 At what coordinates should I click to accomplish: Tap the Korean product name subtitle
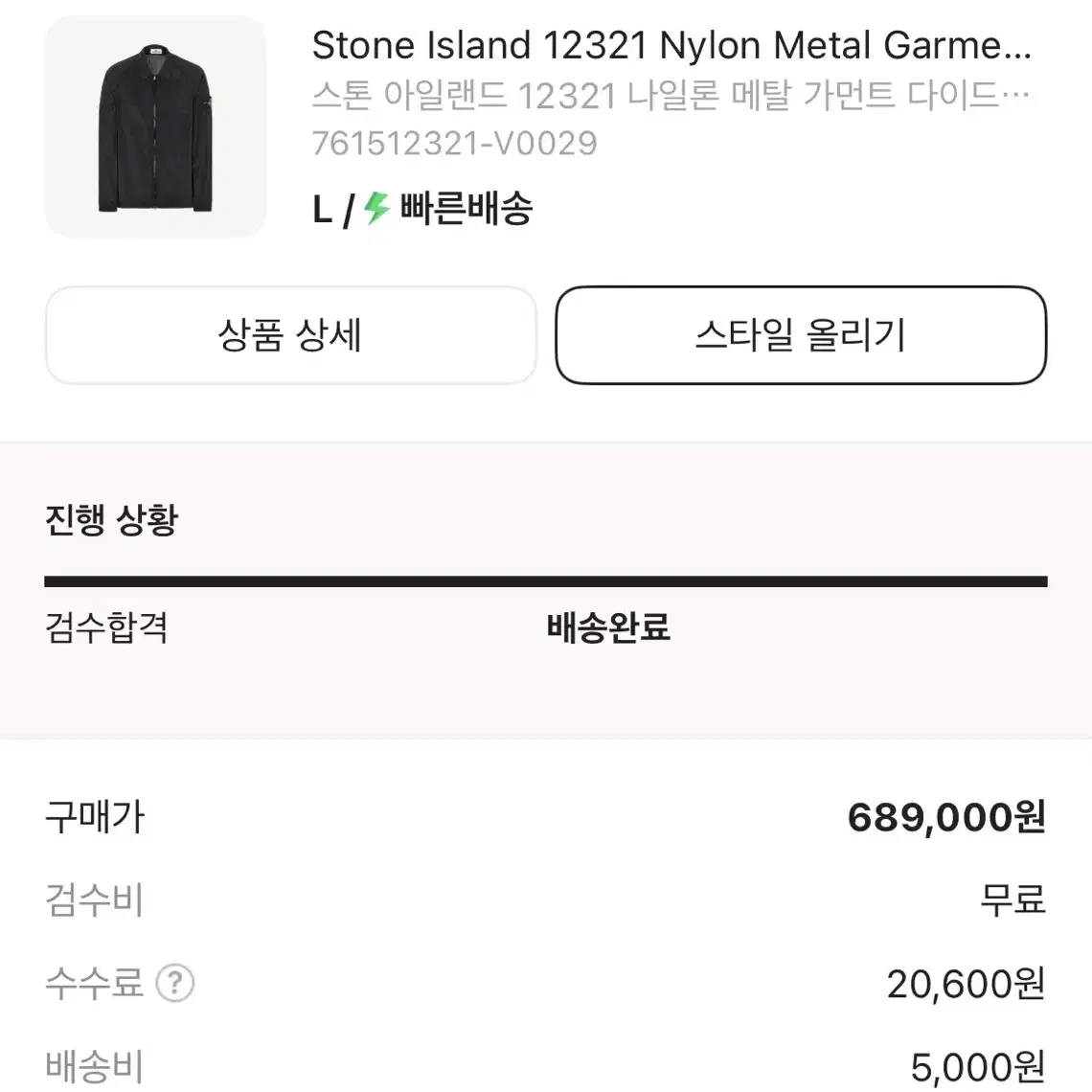click(x=671, y=95)
